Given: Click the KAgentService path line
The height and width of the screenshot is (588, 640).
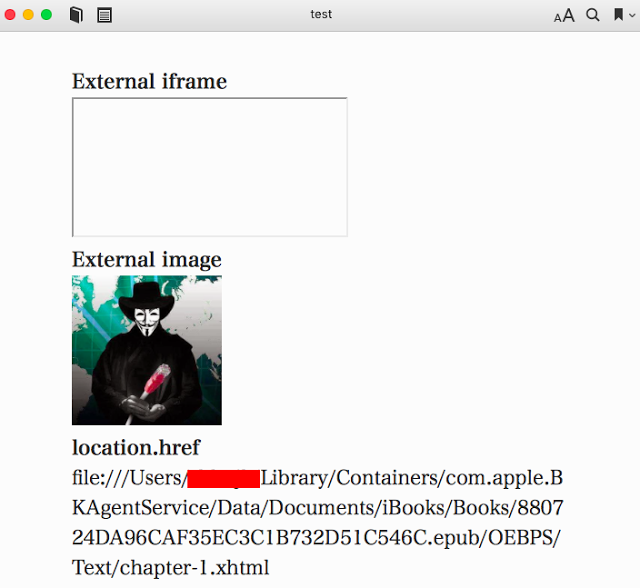Looking at the screenshot, I should [318, 508].
